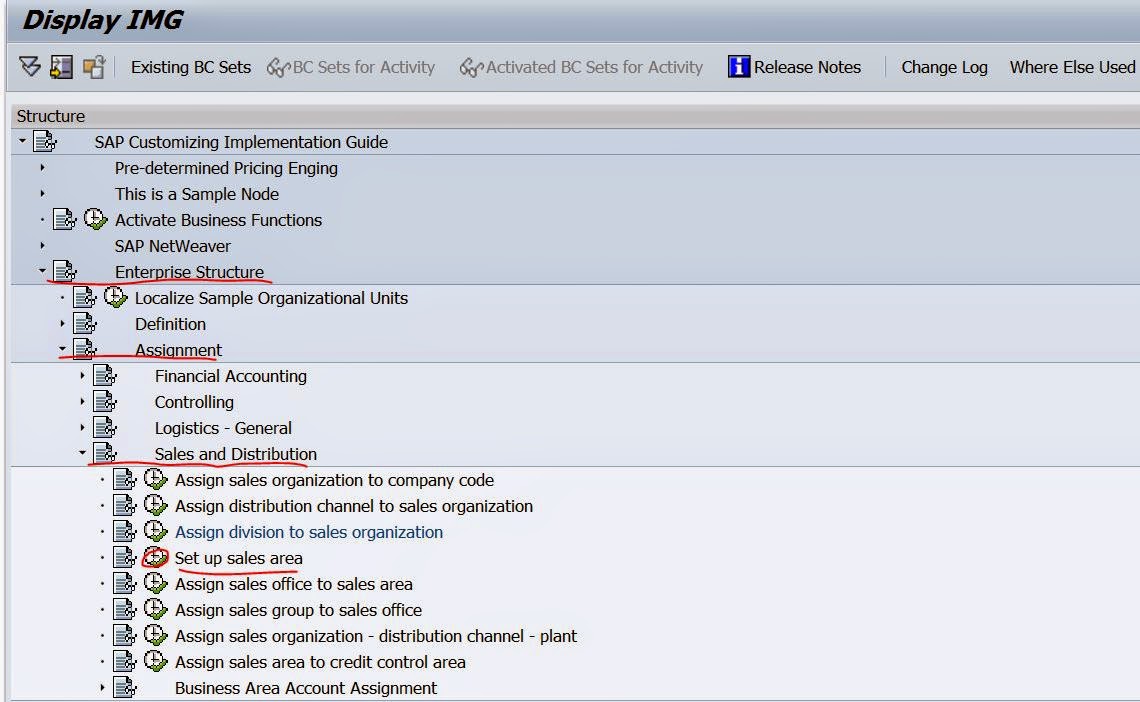1140x702 pixels.
Task: Execute Assign division to sales organization icon
Action: [x=156, y=530]
